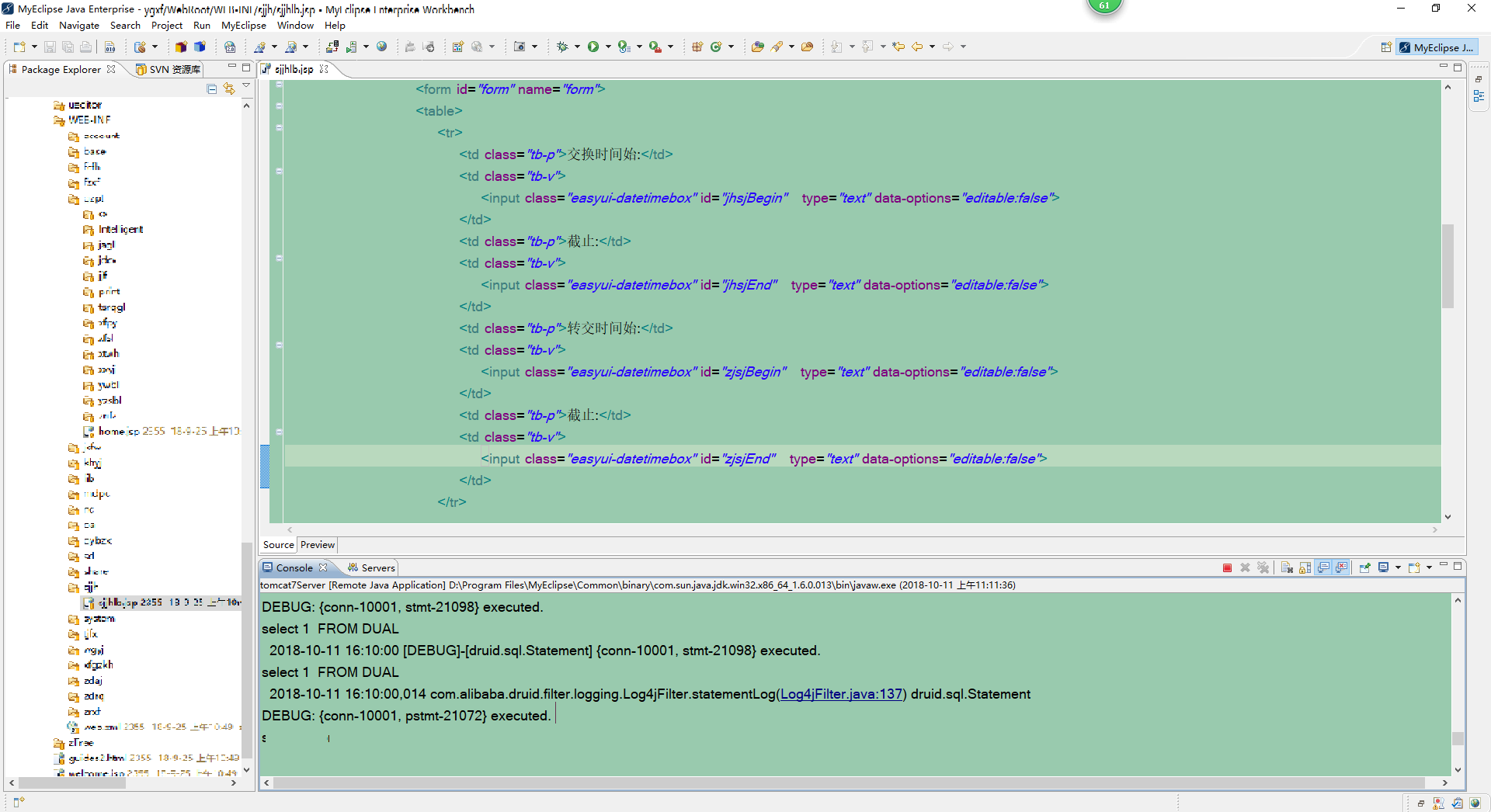Toggle Scroll Lock in Console
Viewport: 1491px width, 812px height.
1305,567
